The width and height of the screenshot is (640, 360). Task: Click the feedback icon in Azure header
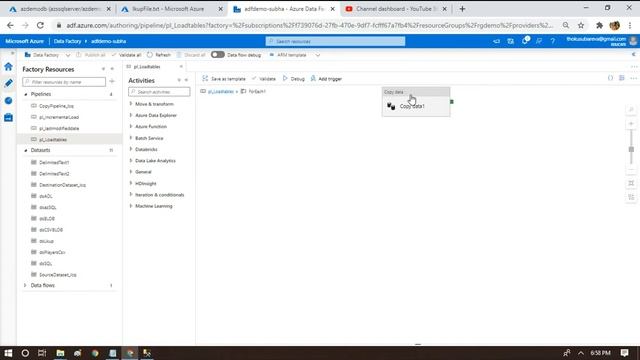(539, 41)
